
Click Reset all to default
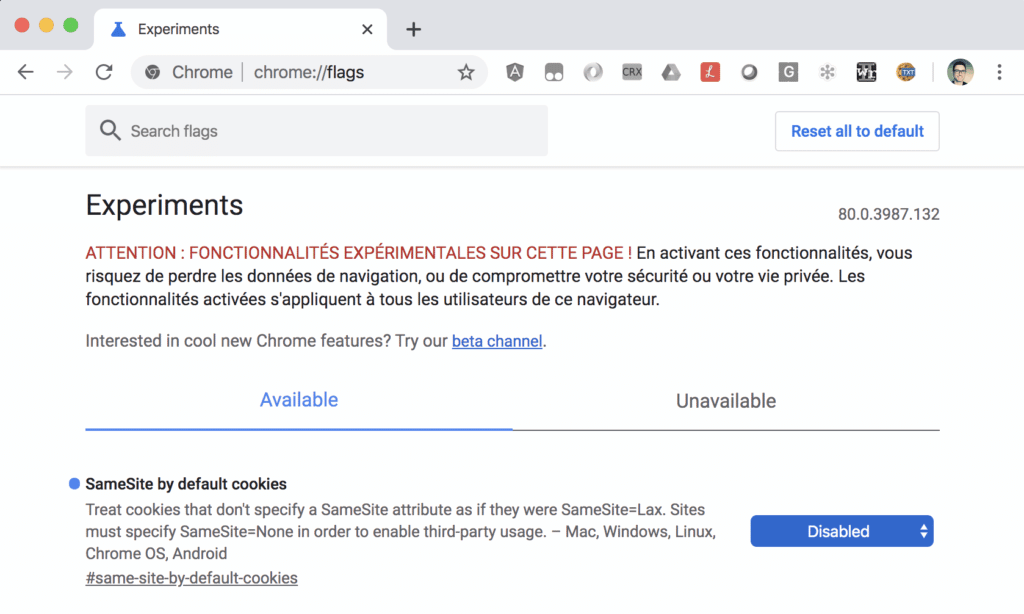coord(857,131)
